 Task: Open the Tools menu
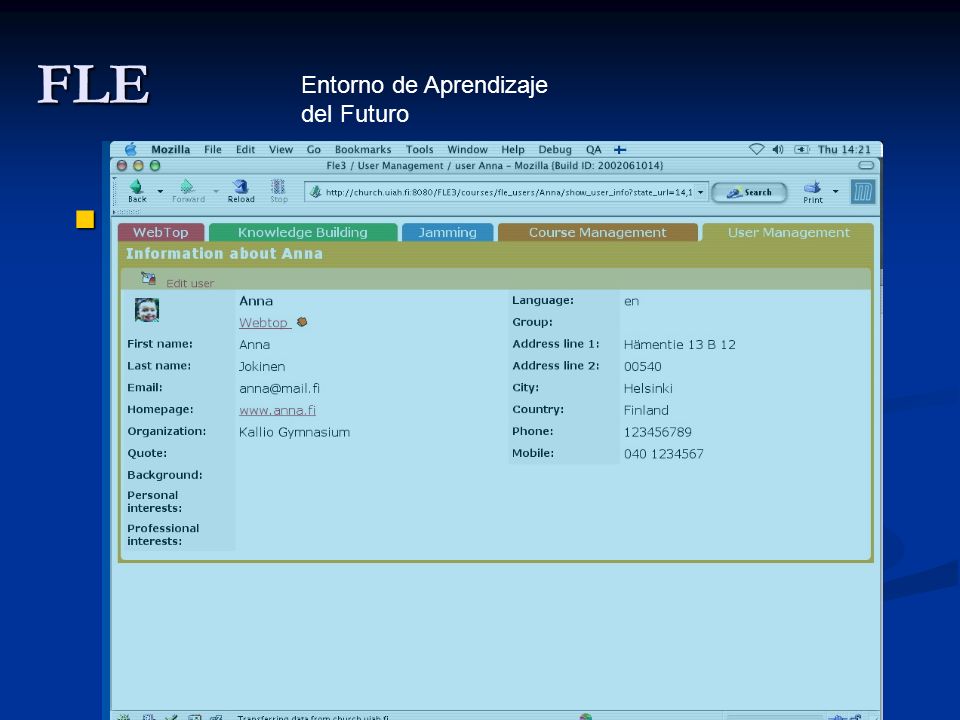coord(419,149)
